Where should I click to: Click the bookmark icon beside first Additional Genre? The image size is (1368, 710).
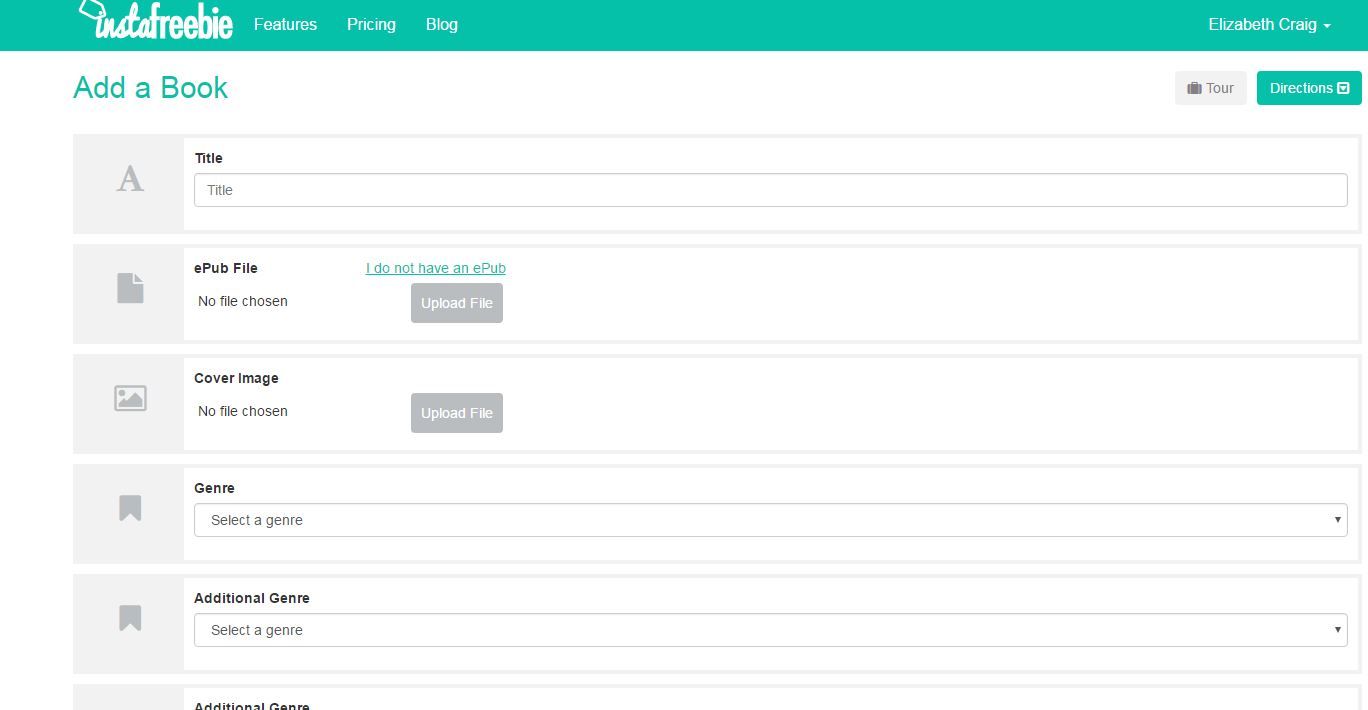tap(130, 618)
